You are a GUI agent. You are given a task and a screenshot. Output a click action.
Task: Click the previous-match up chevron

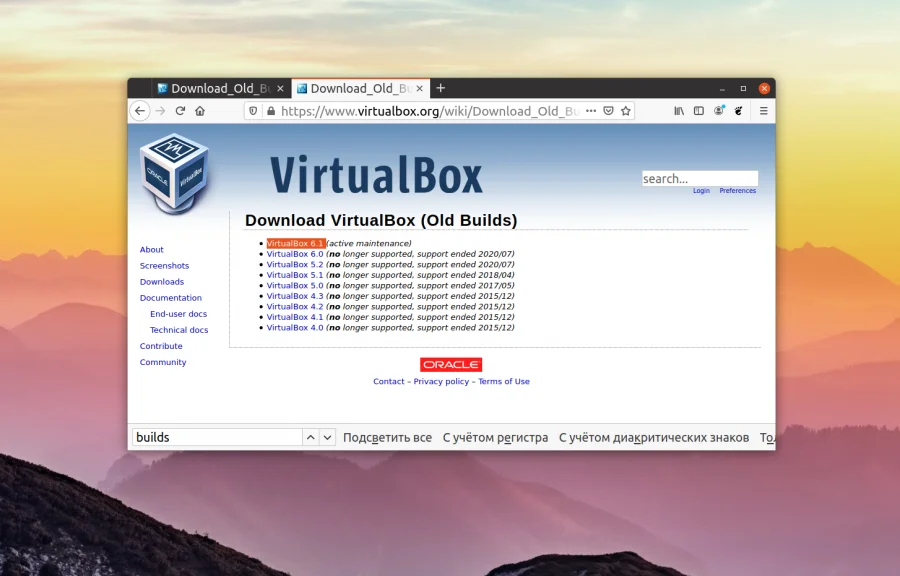[x=309, y=437]
